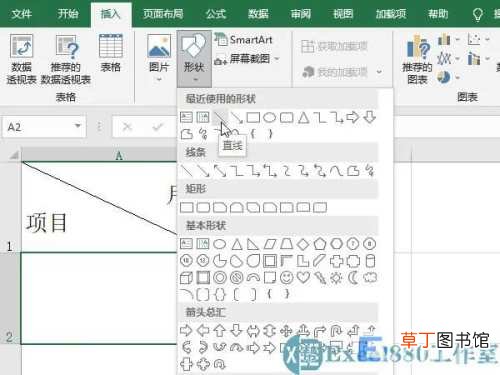
Task: Pick the triangle in recent shapes
Action: [303, 117]
